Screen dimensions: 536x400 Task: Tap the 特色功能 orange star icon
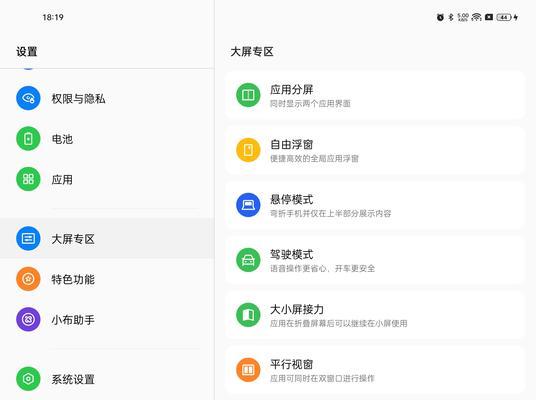click(x=28, y=279)
